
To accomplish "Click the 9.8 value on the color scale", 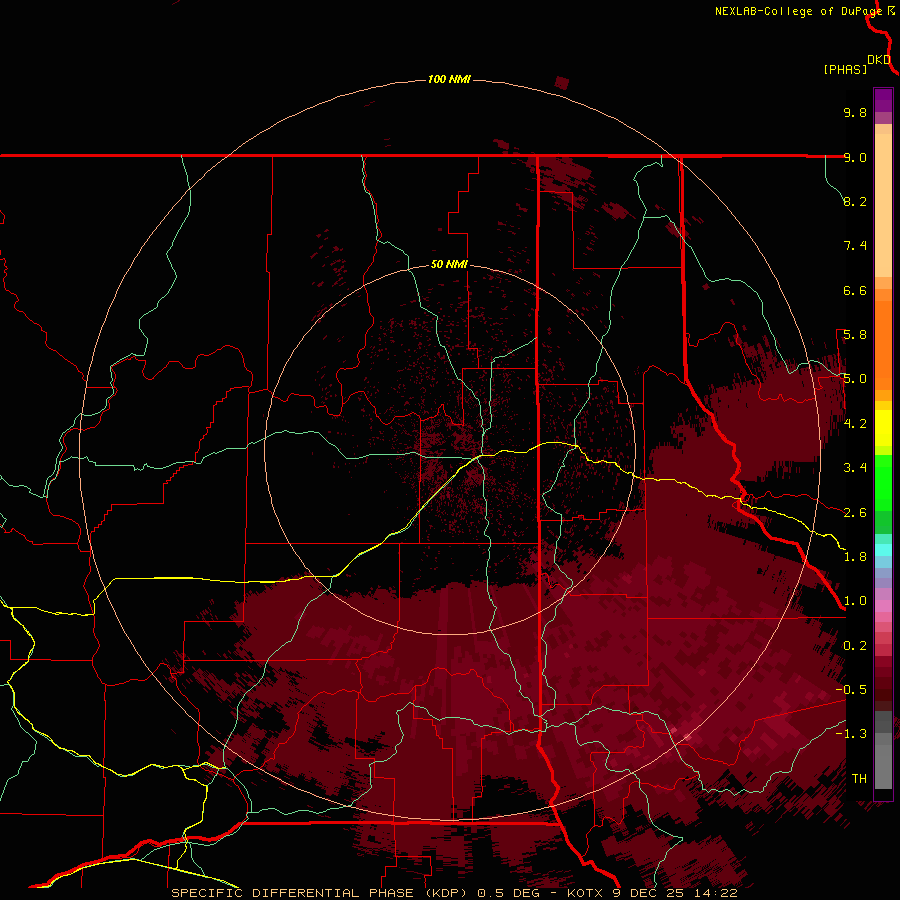I will [855, 112].
